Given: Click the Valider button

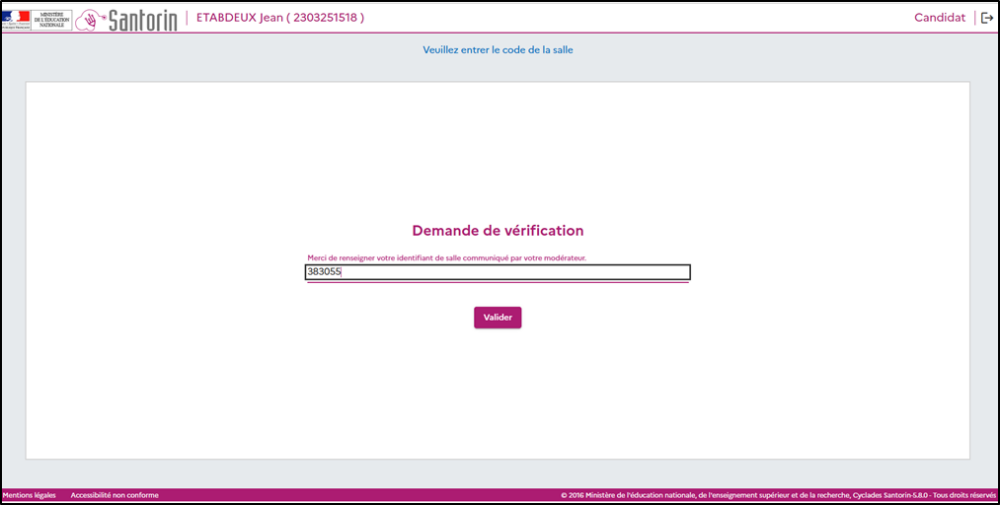Looking at the screenshot, I should pos(497,317).
